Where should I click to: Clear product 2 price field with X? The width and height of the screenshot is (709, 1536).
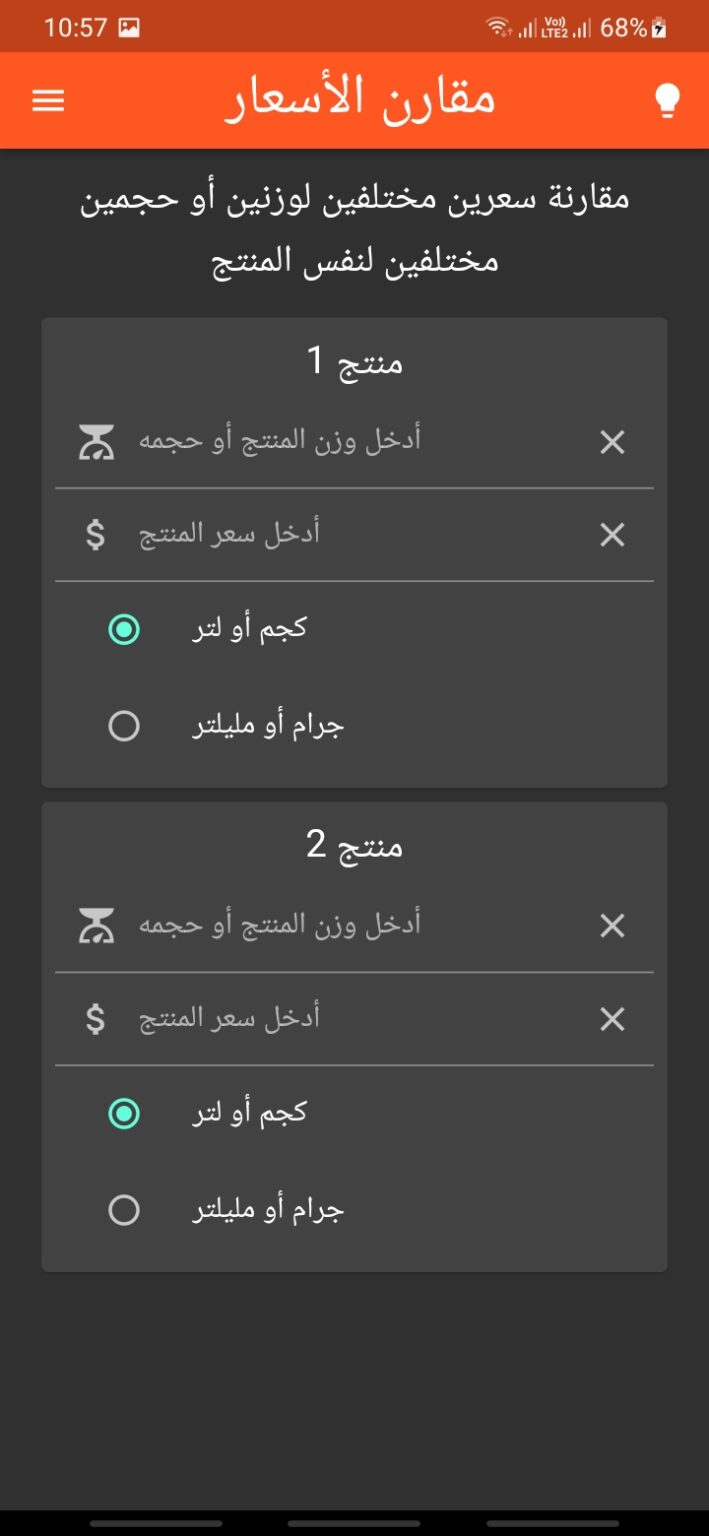612,1019
